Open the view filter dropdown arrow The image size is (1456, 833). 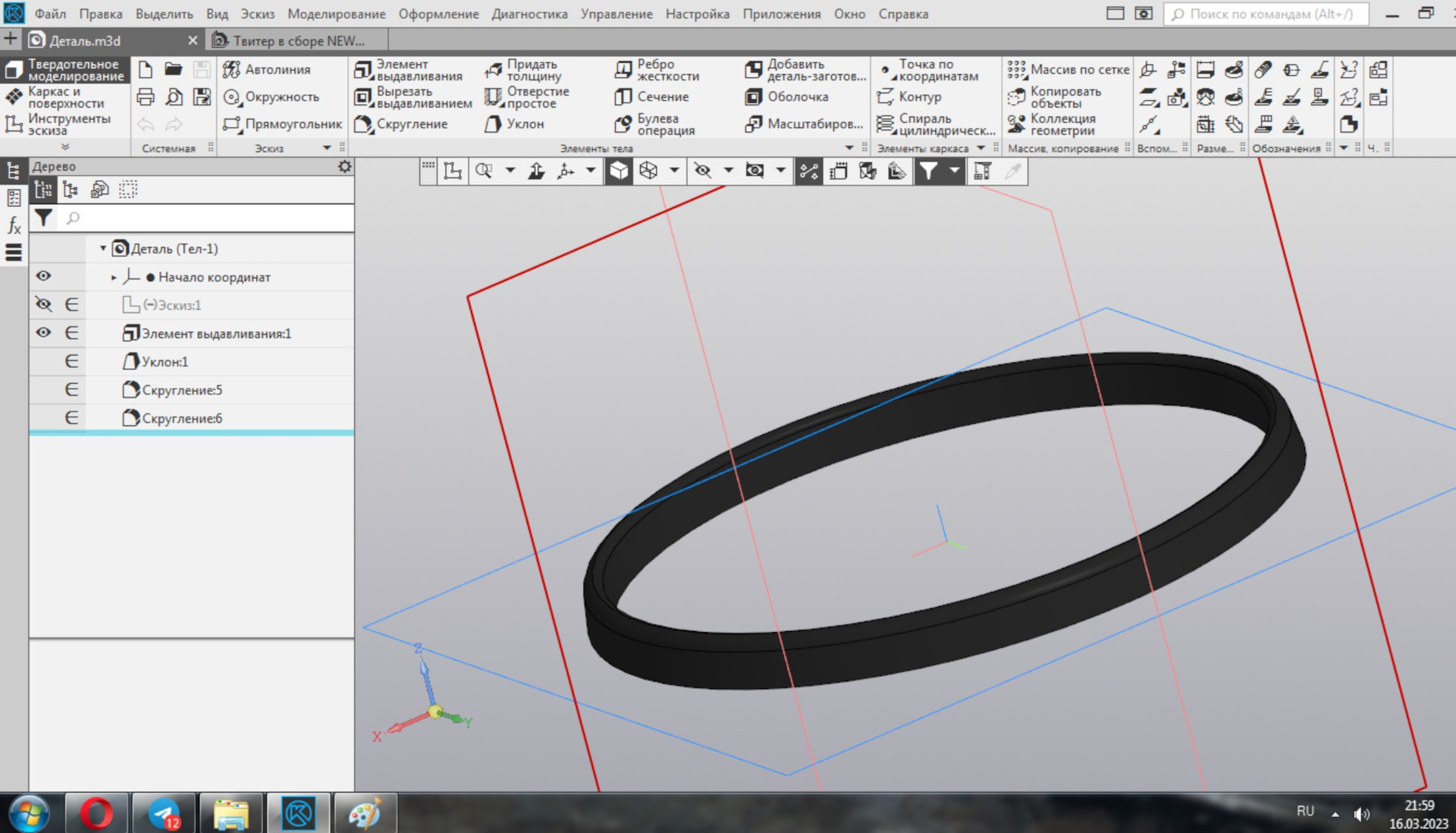pyautogui.click(x=955, y=171)
